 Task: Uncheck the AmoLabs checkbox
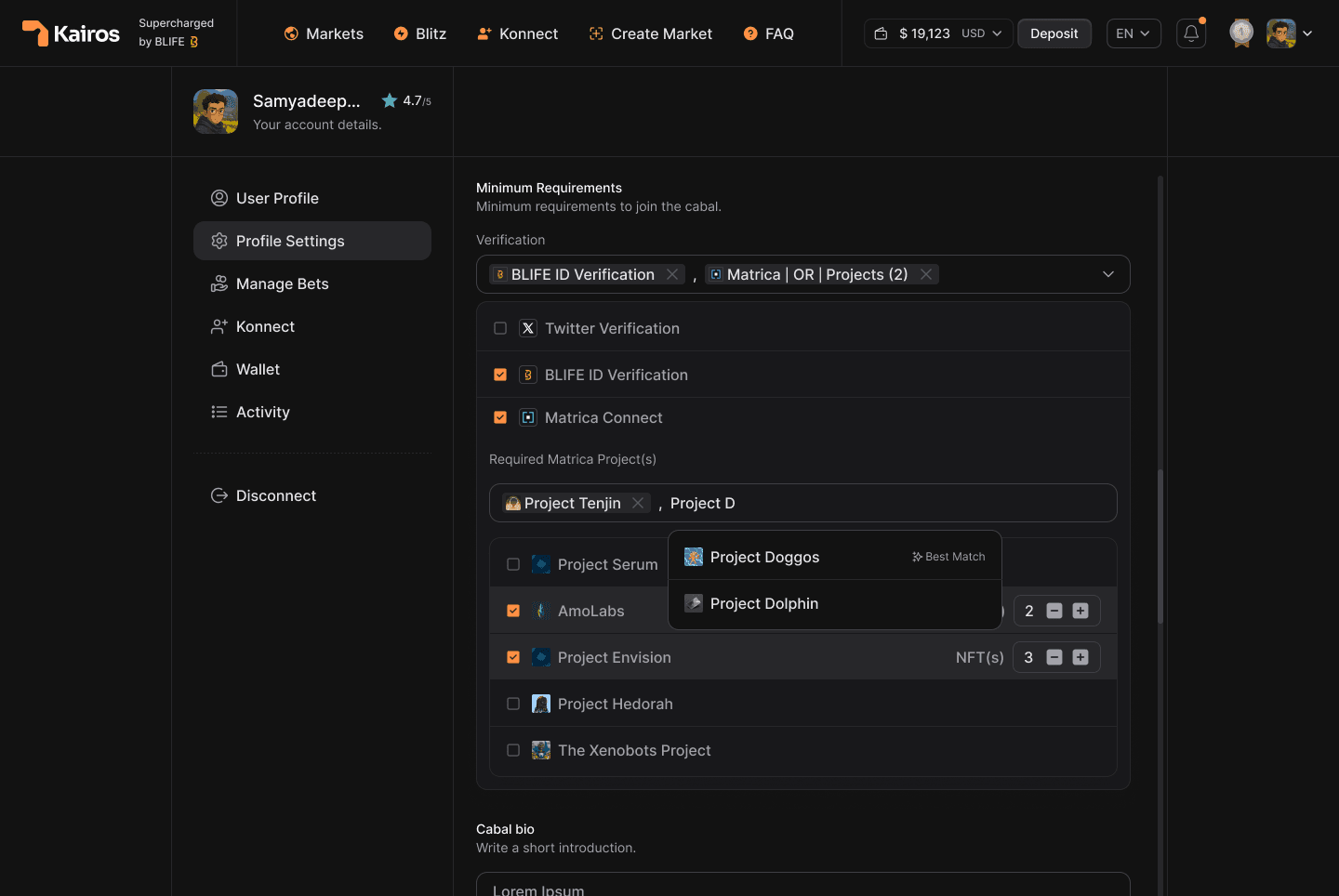pyautogui.click(x=513, y=611)
